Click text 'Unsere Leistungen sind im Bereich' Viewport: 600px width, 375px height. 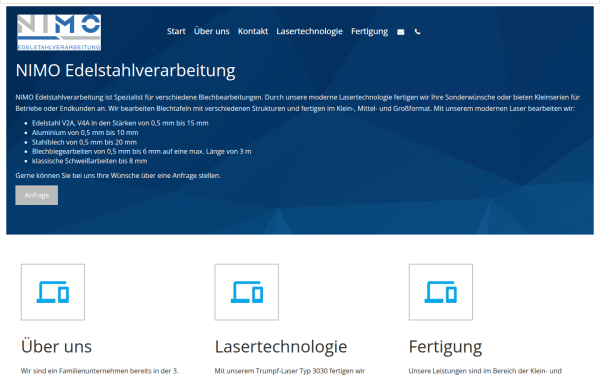click(485, 371)
